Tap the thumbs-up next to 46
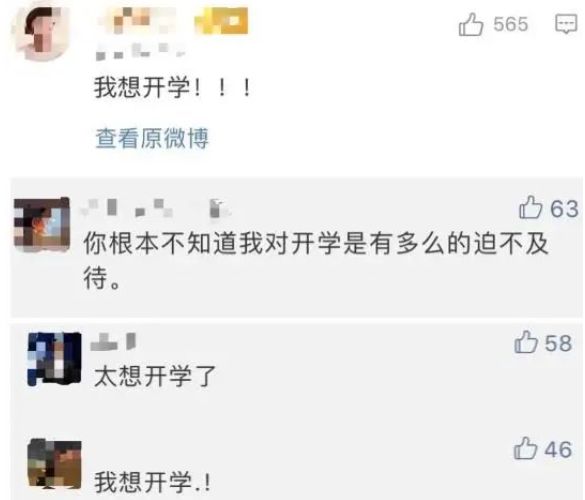Viewport: 585px width, 500px height. [525, 448]
